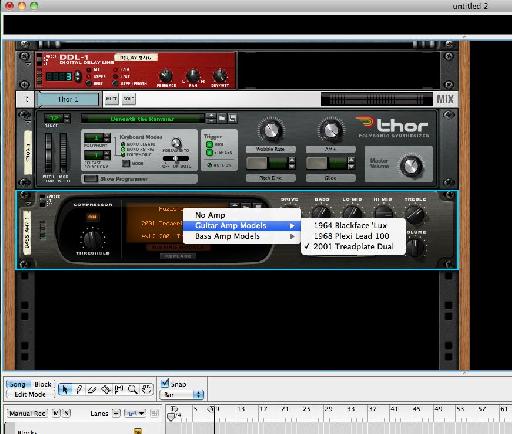Viewport: 512px width, 434px height.
Task: Toggle Thor's MIDI trigger button
Action: tap(210, 144)
